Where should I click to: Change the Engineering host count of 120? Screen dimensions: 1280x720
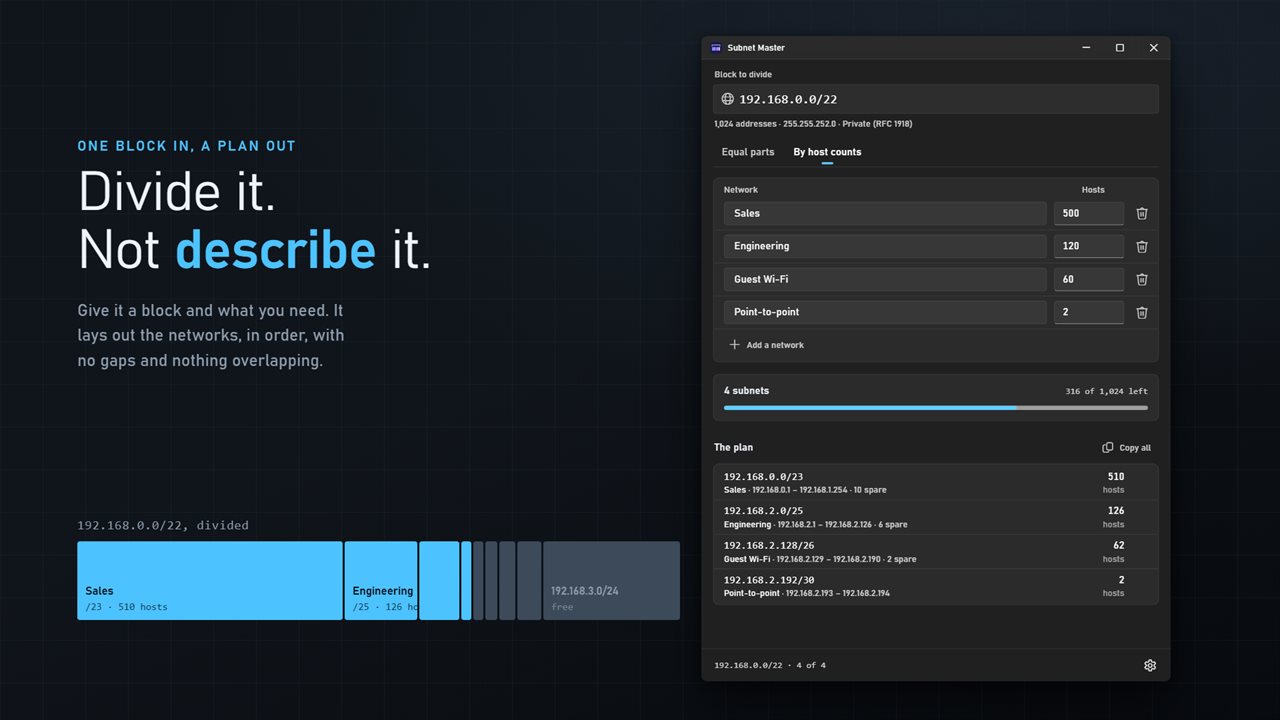(1089, 246)
